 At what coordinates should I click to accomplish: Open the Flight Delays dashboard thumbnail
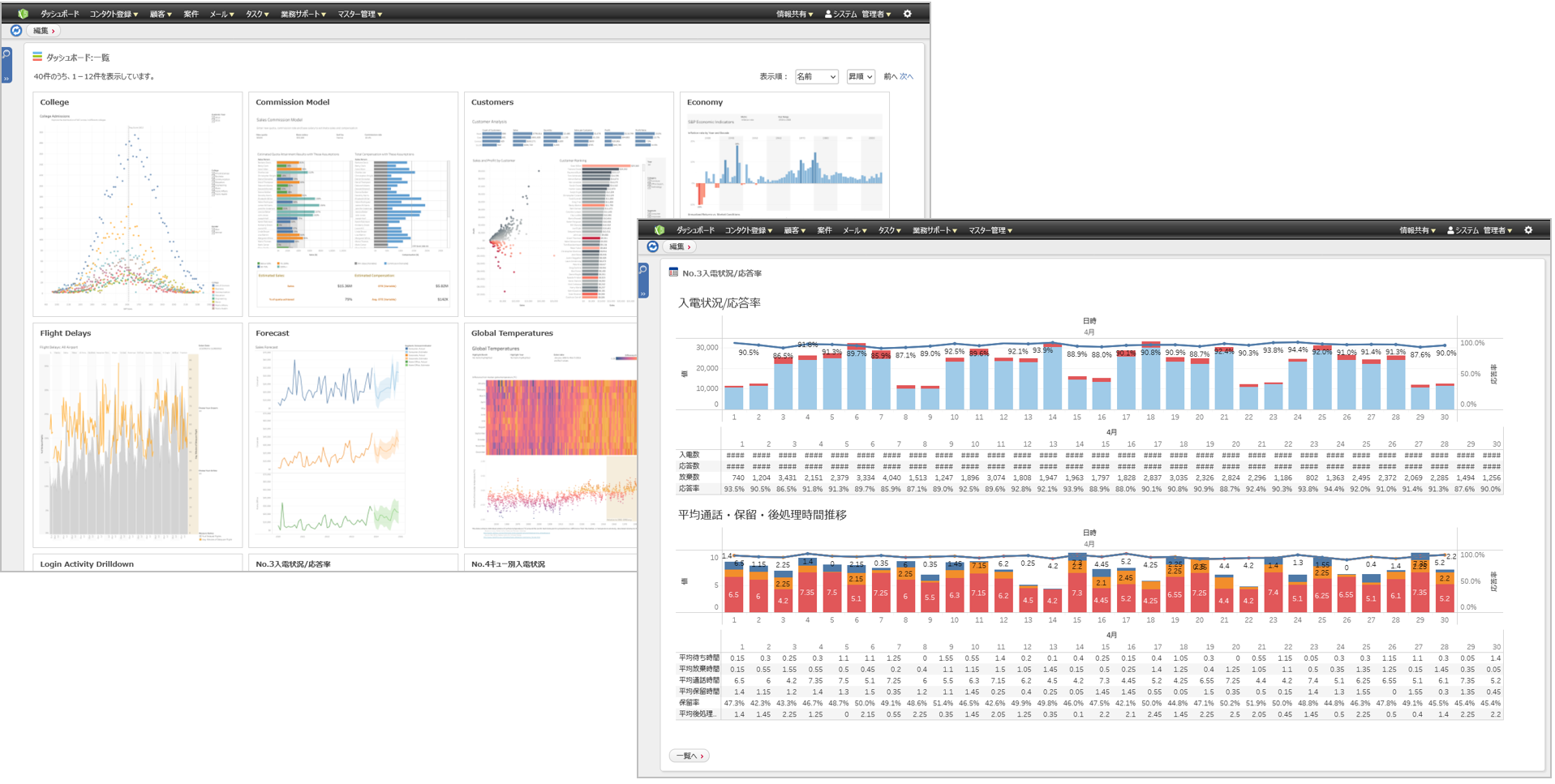[x=138, y=435]
